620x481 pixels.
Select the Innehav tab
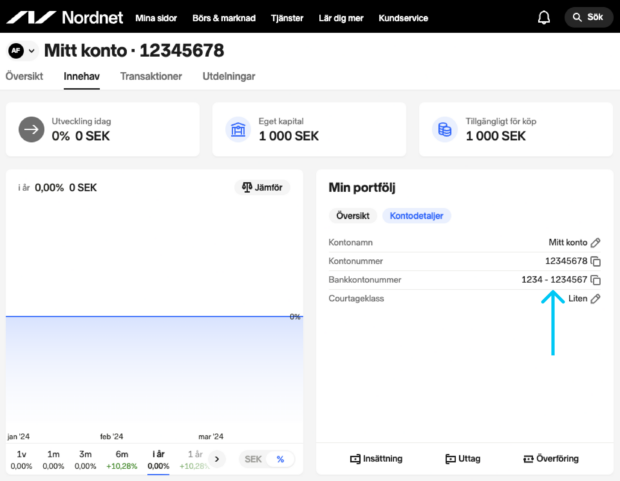(81, 76)
